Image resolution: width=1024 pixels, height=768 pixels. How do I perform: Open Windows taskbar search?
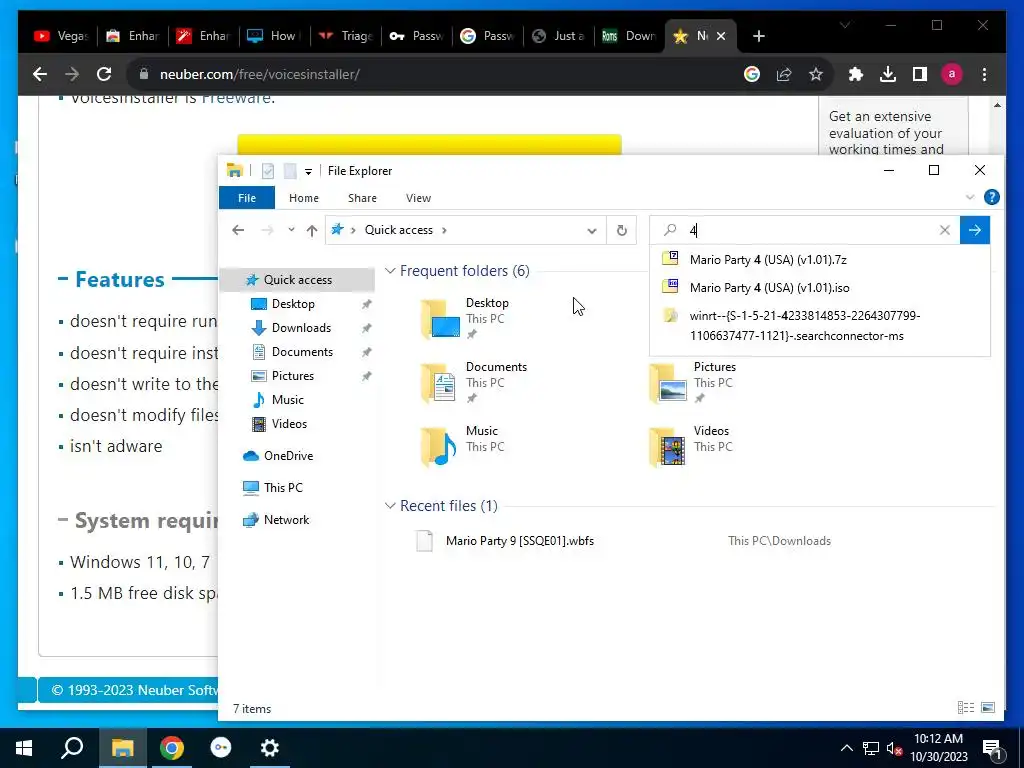pos(72,748)
